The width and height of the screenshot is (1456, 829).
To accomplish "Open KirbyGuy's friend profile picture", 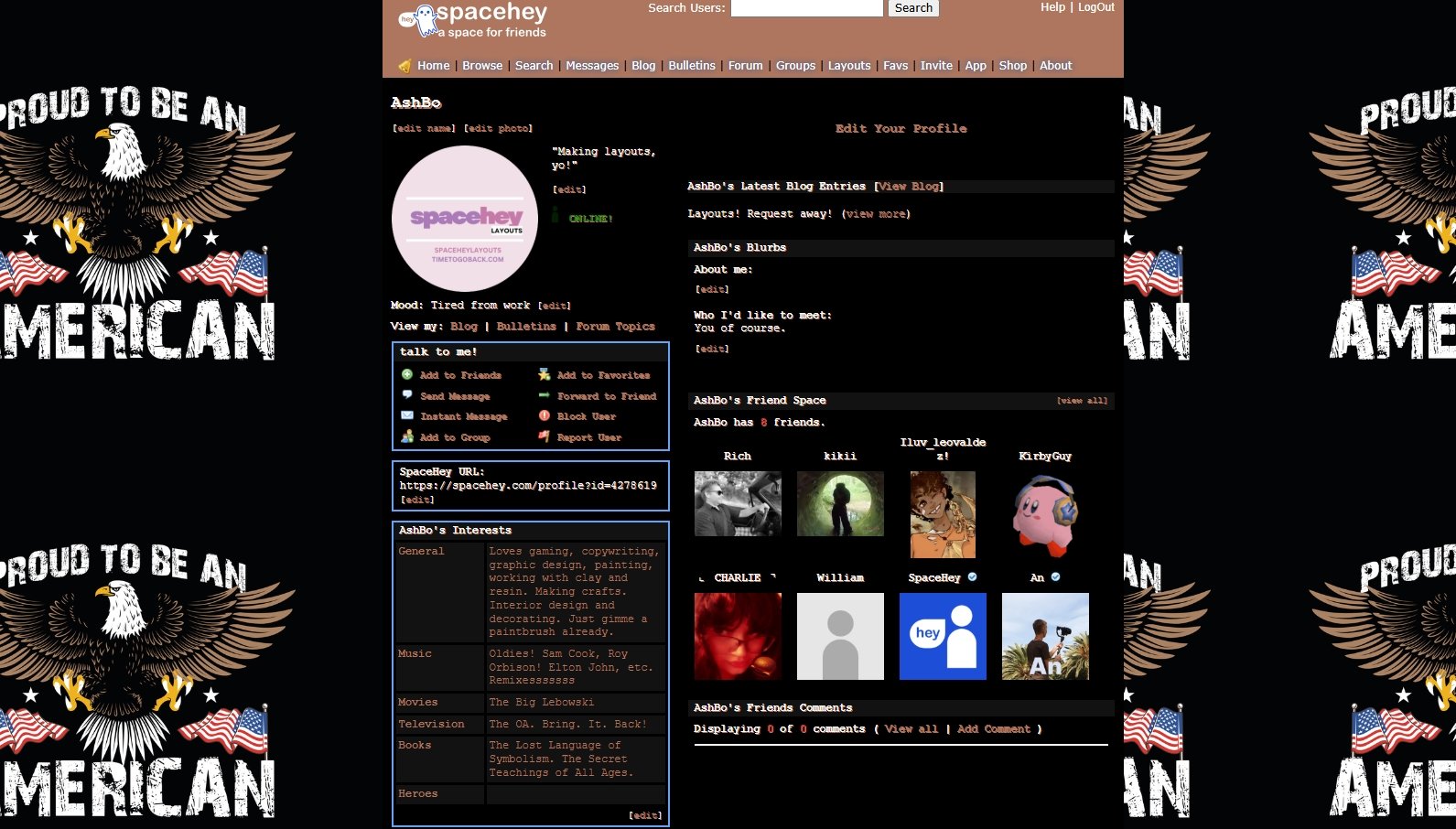I will (1045, 515).
